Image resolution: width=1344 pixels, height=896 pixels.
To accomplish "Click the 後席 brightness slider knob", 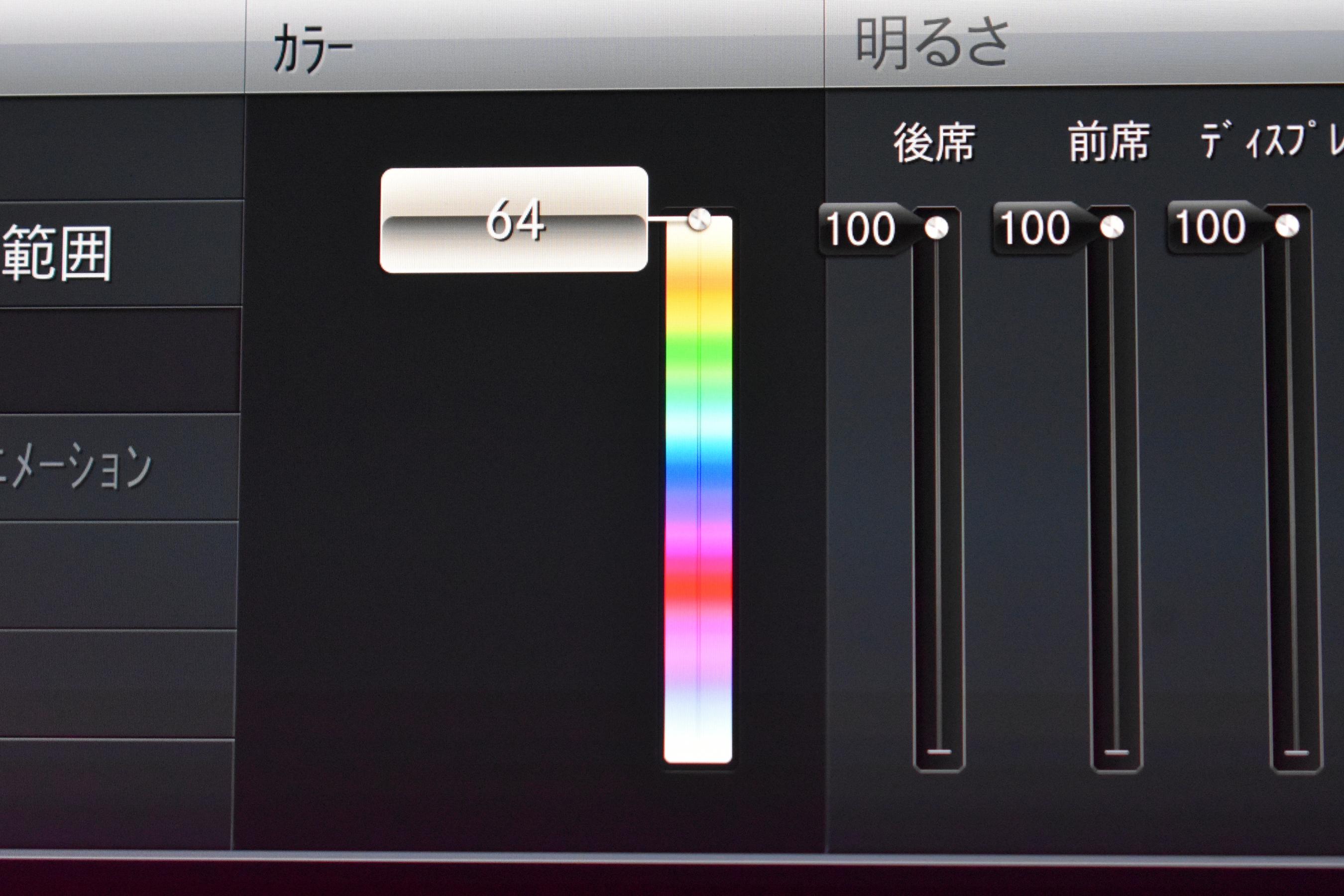I will (936, 228).
